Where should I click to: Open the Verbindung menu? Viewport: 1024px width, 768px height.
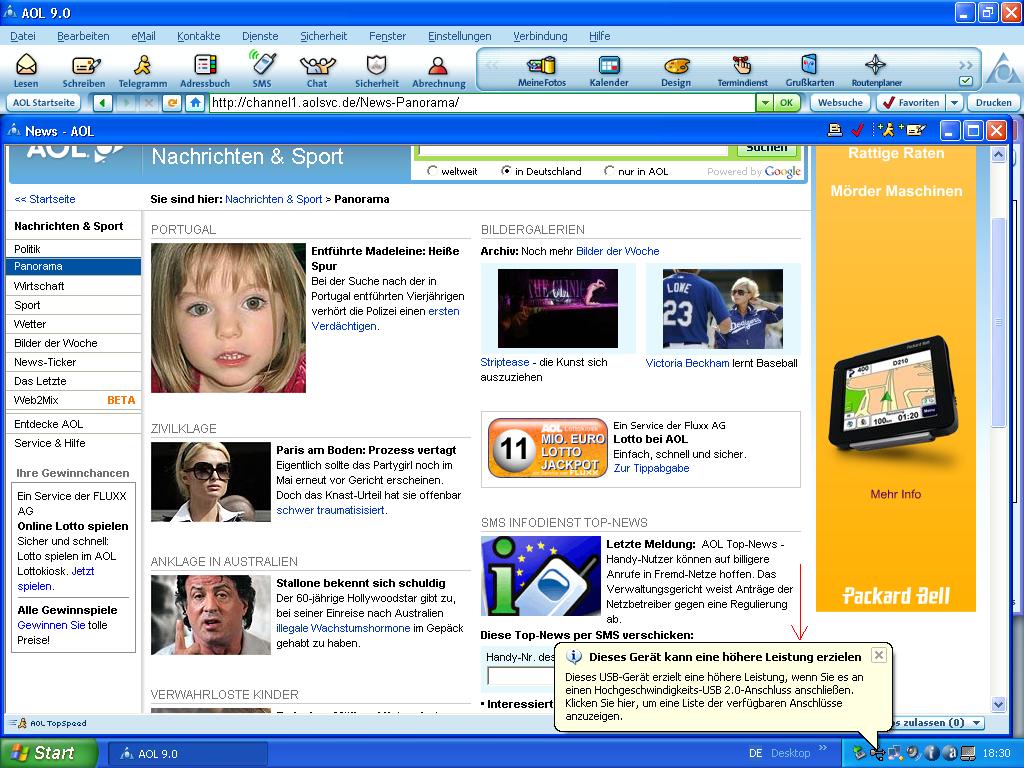pyautogui.click(x=540, y=36)
